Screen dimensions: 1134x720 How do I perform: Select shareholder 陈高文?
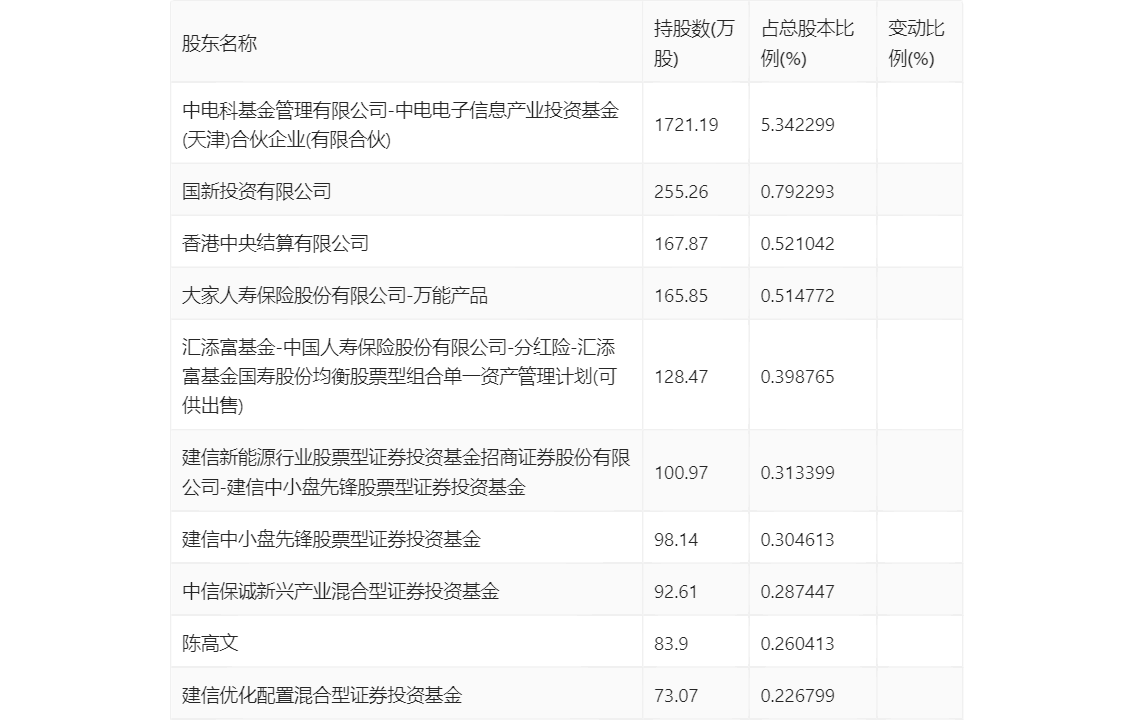point(210,643)
